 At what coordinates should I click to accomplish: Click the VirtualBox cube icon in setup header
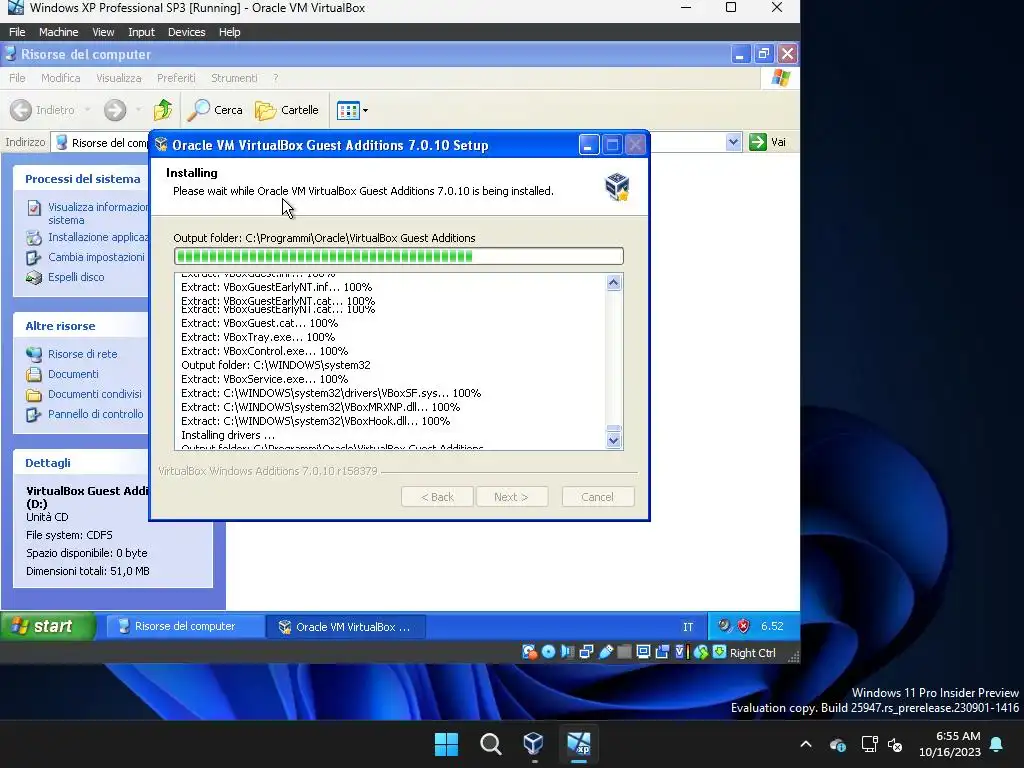[617, 187]
